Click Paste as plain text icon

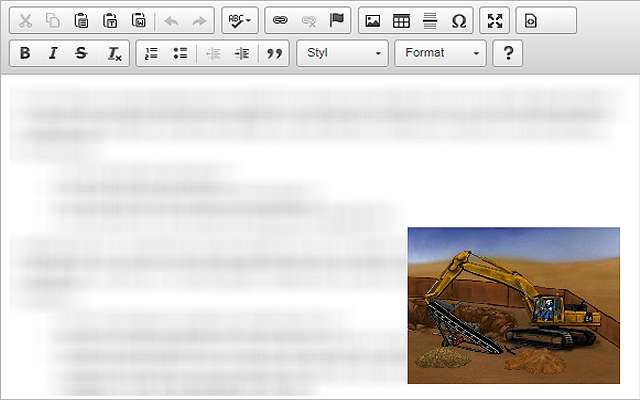(110, 20)
